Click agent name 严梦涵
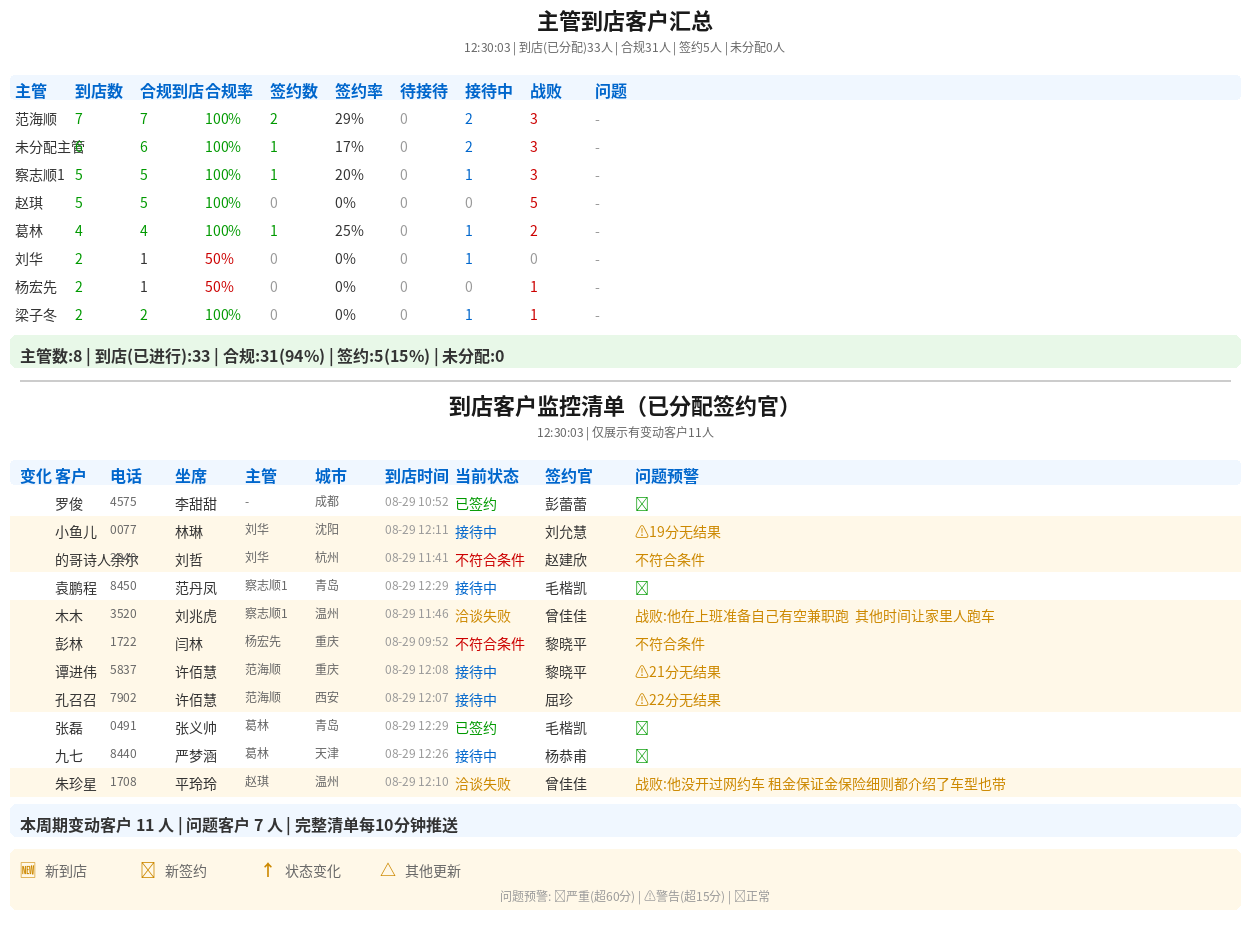Image resolution: width=1250 pixels, height=952 pixels. pos(196,756)
